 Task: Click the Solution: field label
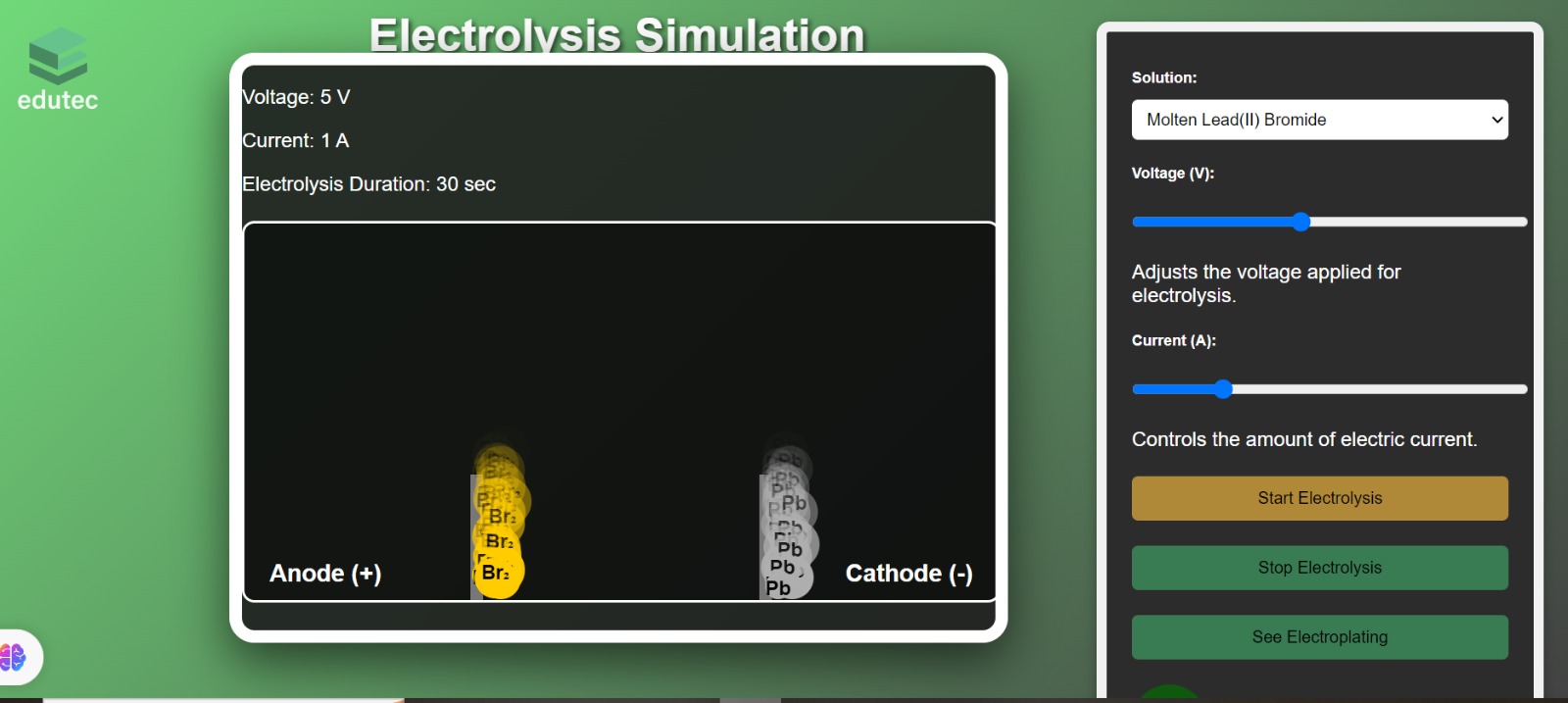[x=1164, y=77]
